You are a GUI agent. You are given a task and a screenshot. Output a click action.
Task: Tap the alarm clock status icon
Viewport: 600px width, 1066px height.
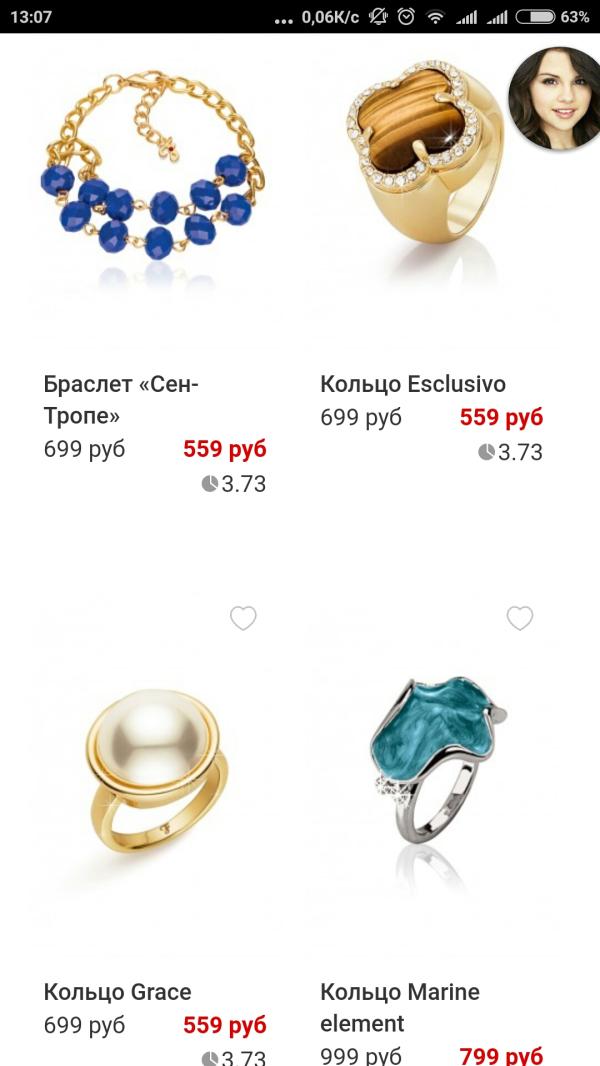pos(406,17)
